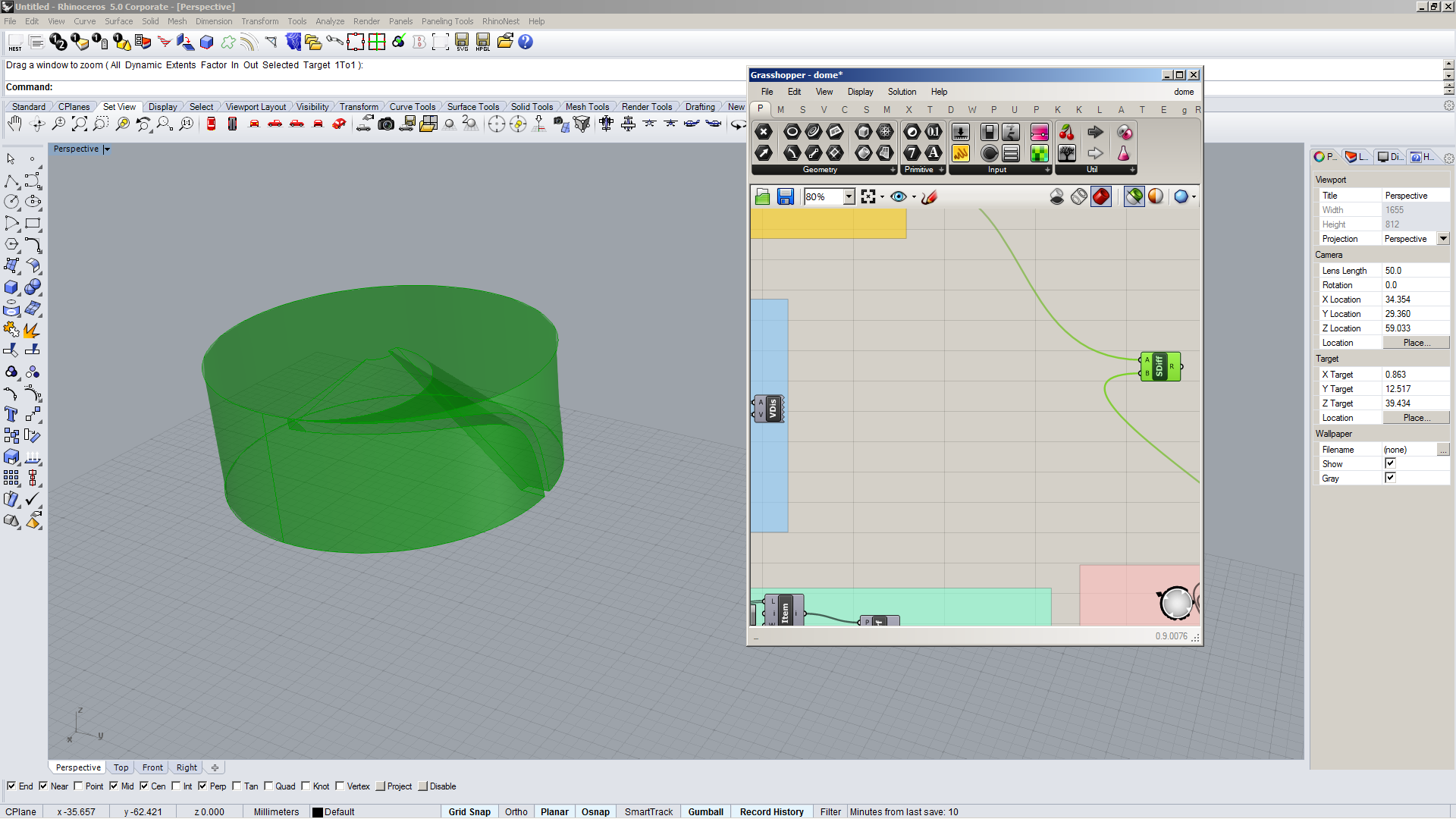Select the Grasshopper Boolean toggle icon
Viewport: 1456px width, 819px height.
click(989, 132)
